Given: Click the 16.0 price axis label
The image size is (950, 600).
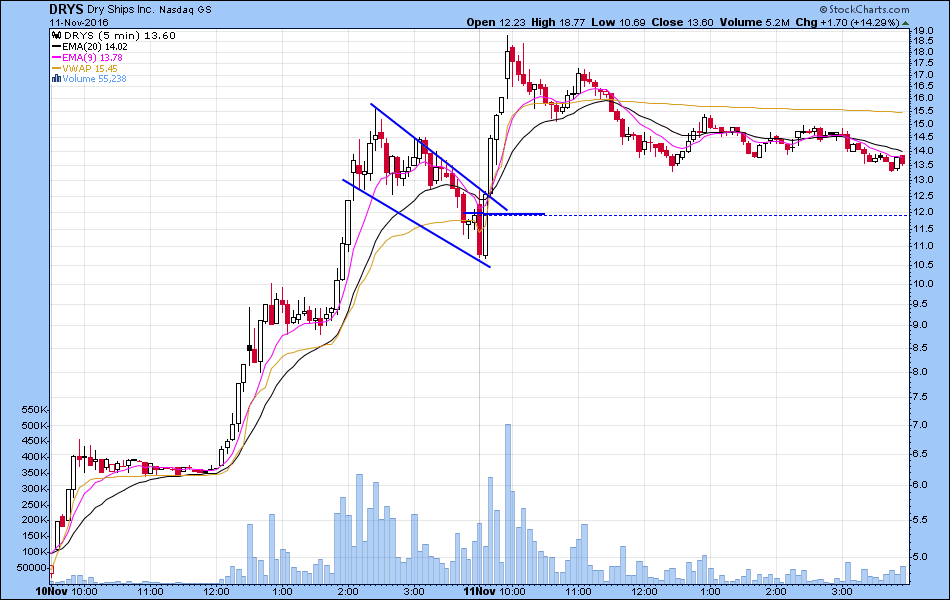Looking at the screenshot, I should pyautogui.click(x=924, y=98).
